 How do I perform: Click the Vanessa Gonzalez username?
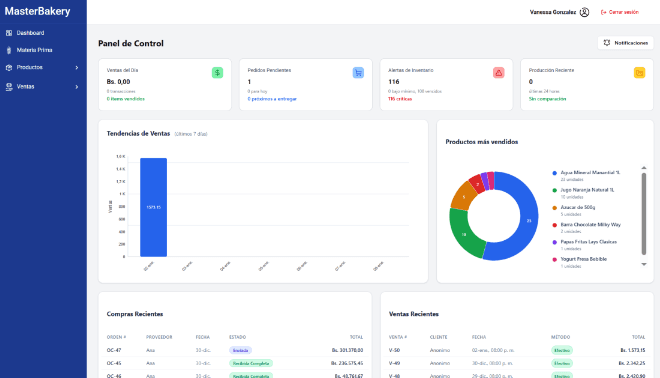[x=553, y=12]
